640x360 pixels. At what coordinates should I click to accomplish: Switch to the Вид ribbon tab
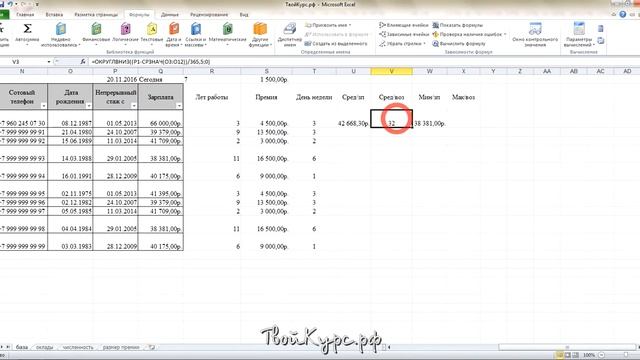coord(244,15)
